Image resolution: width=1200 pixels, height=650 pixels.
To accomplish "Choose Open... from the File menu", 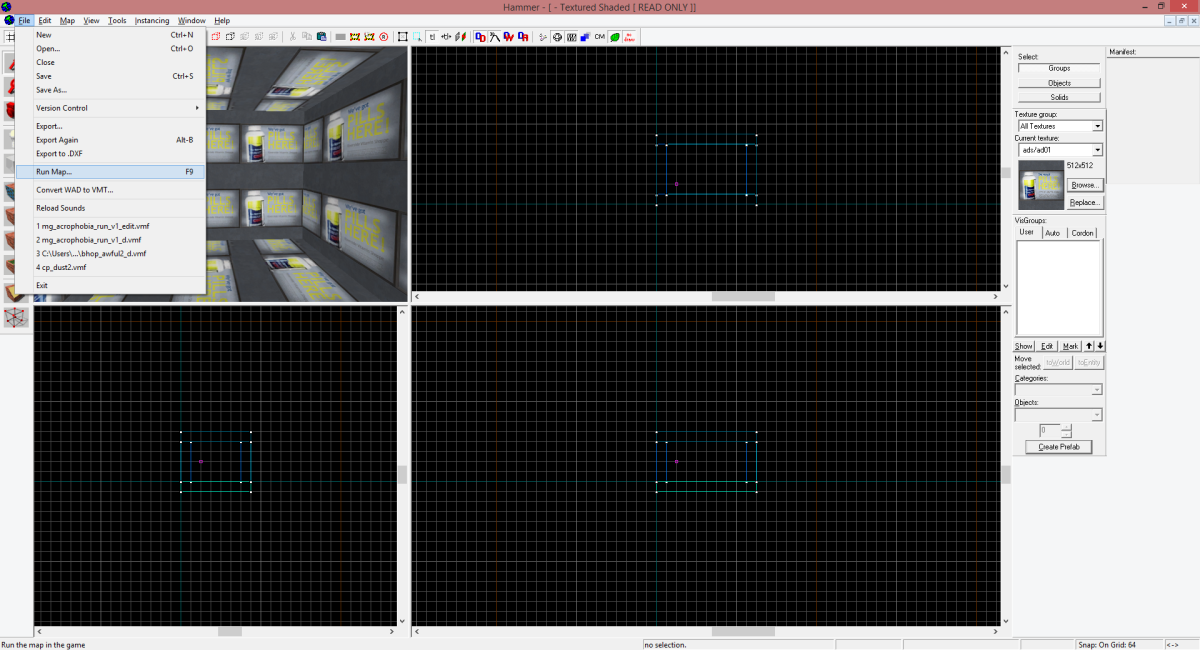I will [111, 48].
